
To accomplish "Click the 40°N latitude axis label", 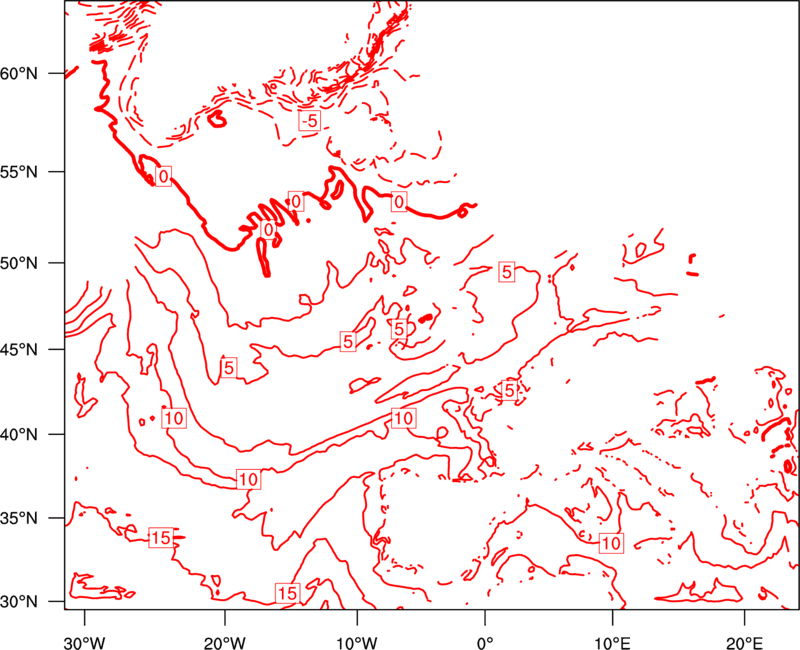I will pyautogui.click(x=19, y=435).
